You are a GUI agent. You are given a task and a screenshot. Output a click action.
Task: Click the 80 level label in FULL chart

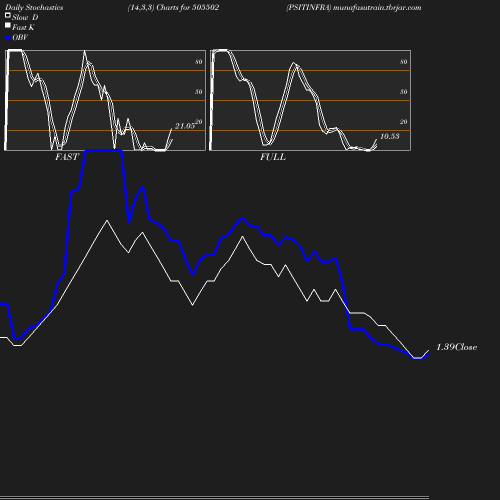[x=404, y=62]
